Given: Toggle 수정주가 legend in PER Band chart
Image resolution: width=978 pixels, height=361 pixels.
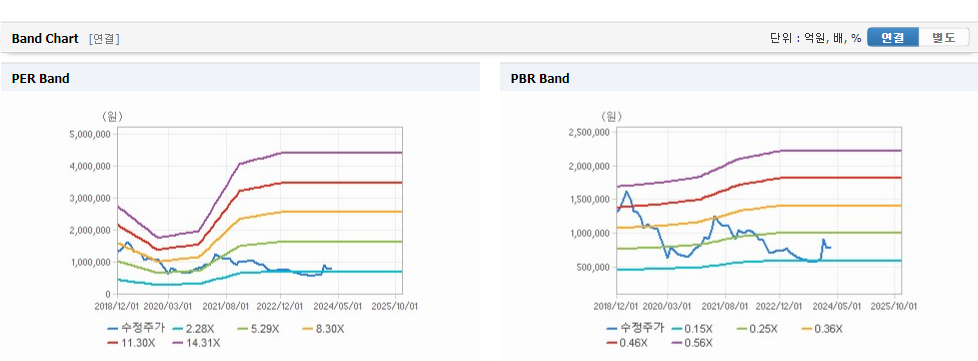Looking at the screenshot, I should [136, 329].
